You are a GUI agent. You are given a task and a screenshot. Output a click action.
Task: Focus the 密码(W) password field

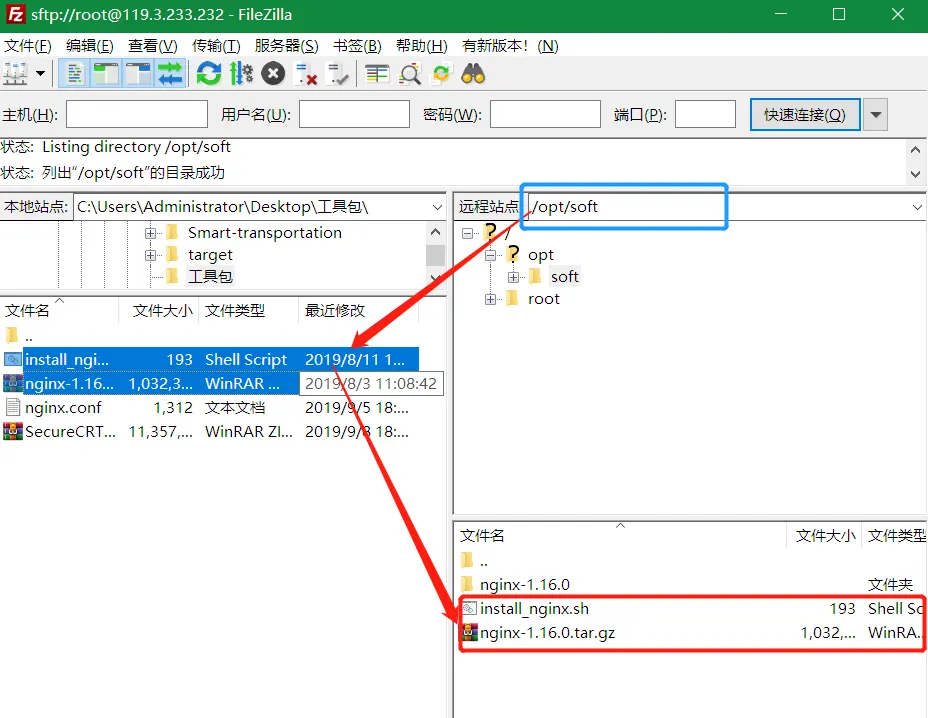(545, 114)
